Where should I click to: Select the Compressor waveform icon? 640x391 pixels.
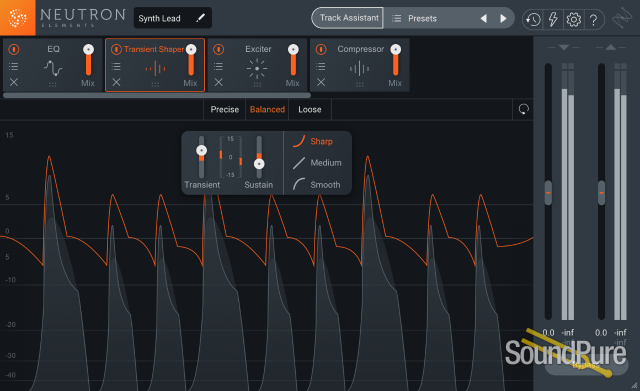[x=360, y=69]
